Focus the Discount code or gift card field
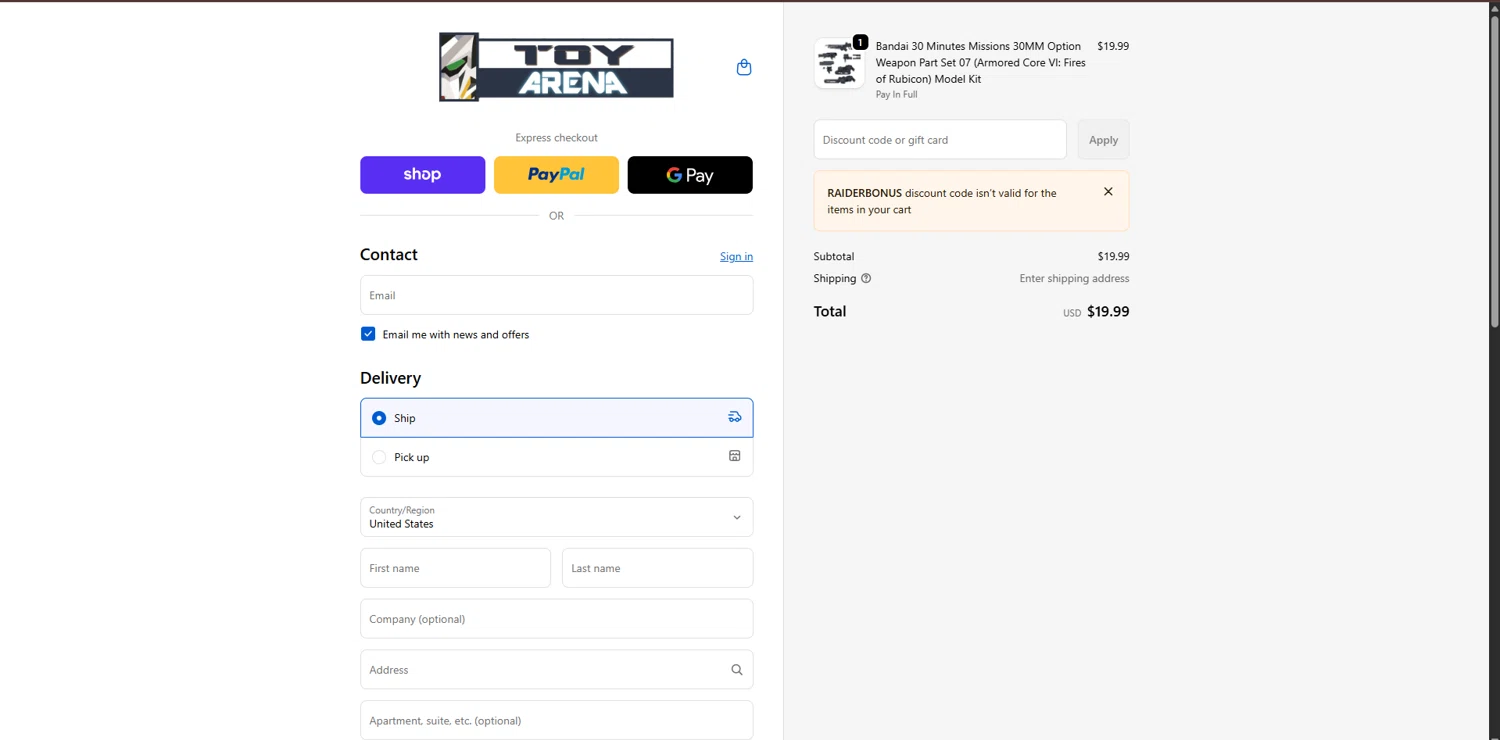This screenshot has height=740, width=1500. point(940,140)
